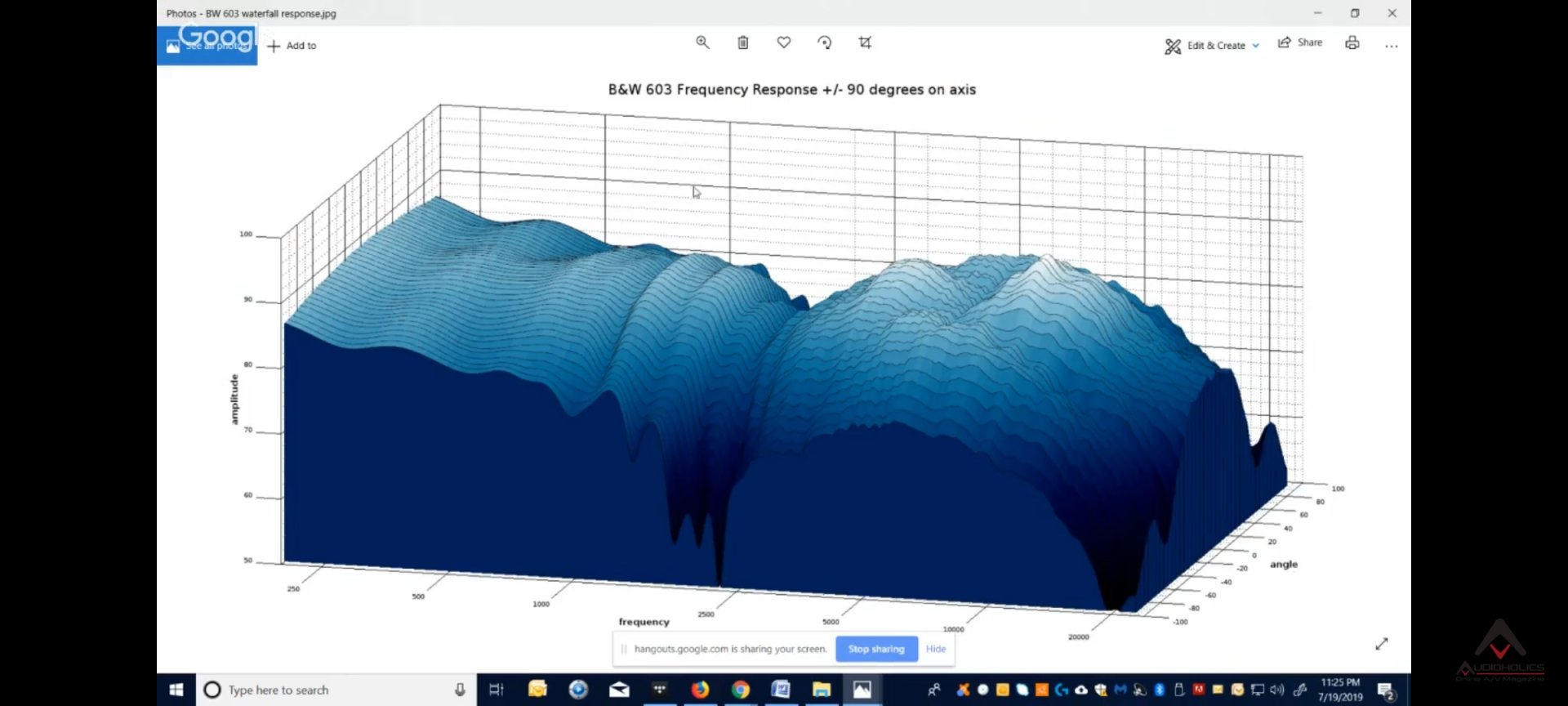This screenshot has height=706, width=1568.
Task: Toggle fullscreen with the expand arrows icon
Action: click(1382, 644)
